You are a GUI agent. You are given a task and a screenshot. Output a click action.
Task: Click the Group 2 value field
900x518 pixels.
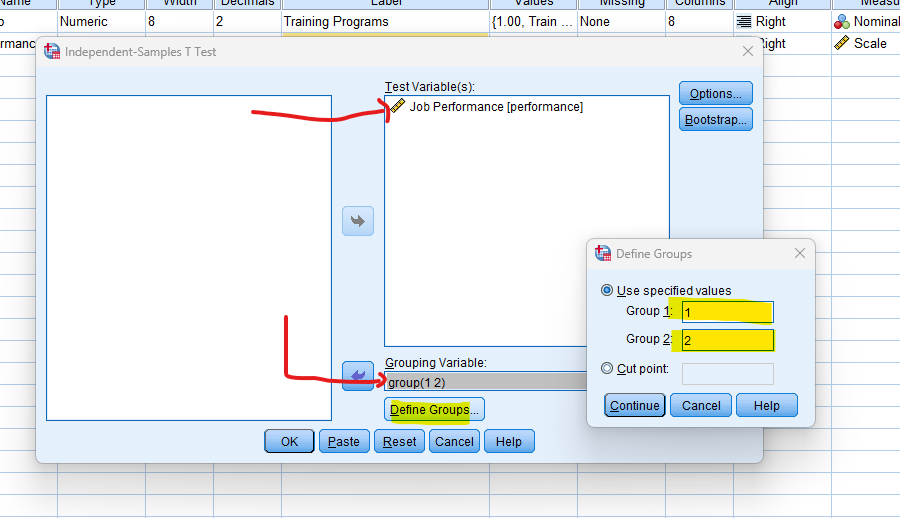tap(727, 340)
